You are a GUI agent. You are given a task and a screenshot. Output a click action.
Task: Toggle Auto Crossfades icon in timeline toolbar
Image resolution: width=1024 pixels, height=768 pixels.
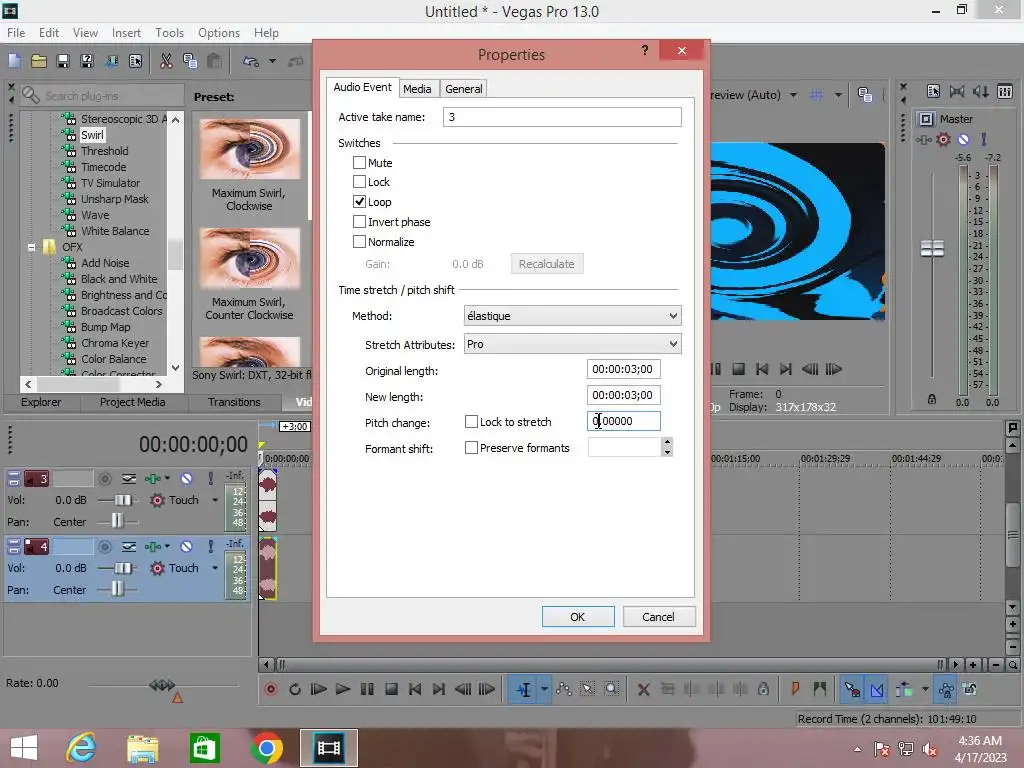pos(876,690)
